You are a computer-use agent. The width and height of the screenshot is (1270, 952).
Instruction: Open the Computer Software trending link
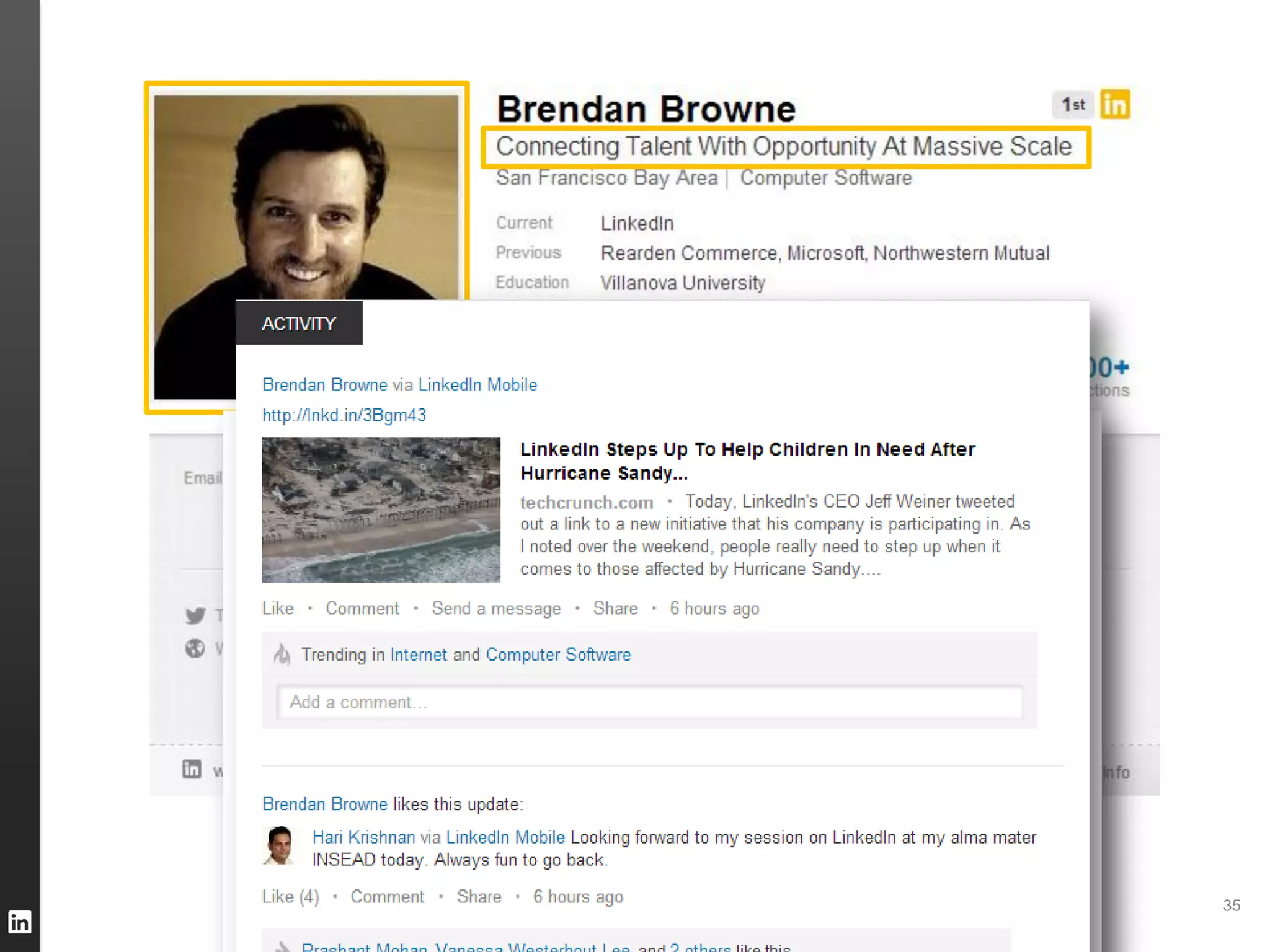click(x=558, y=654)
